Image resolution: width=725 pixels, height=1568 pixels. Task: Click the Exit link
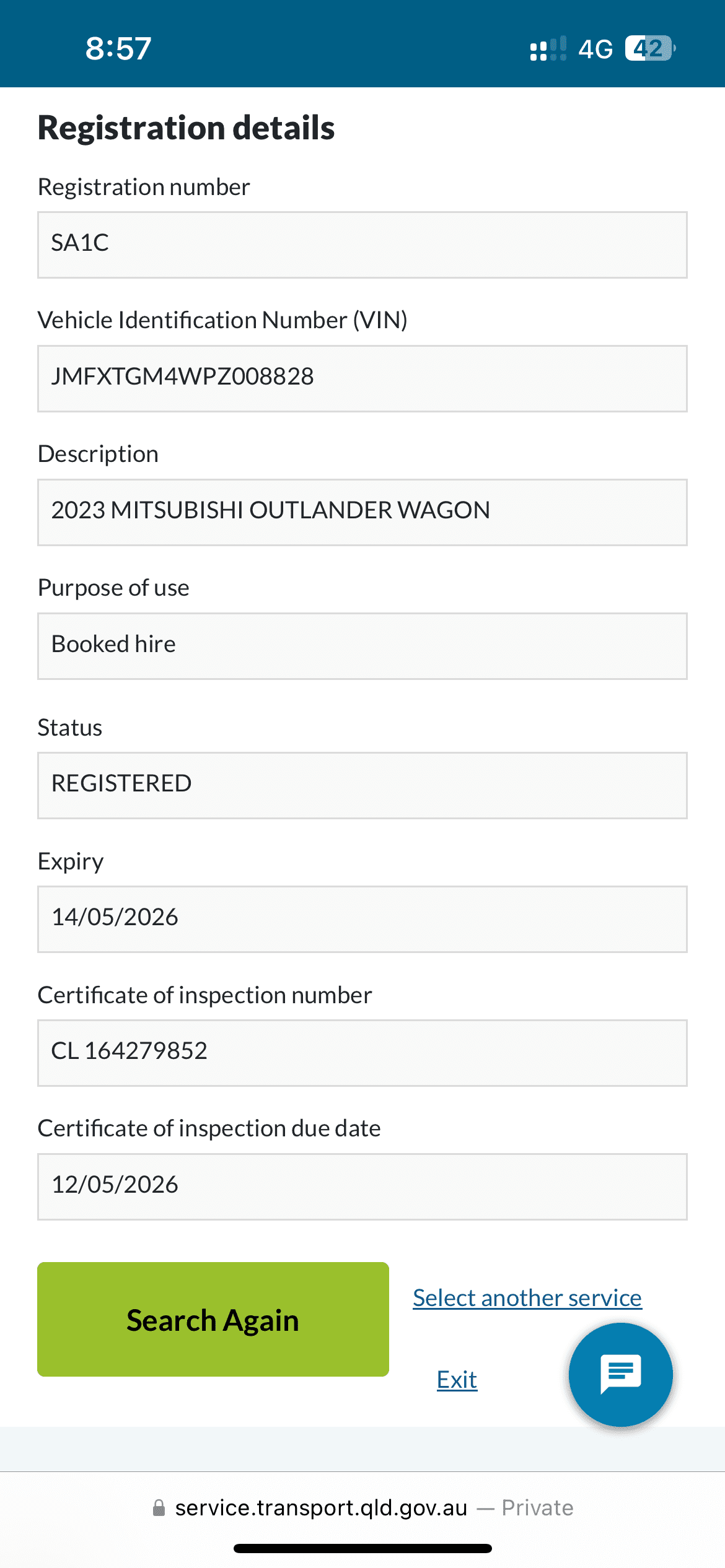click(x=457, y=1380)
